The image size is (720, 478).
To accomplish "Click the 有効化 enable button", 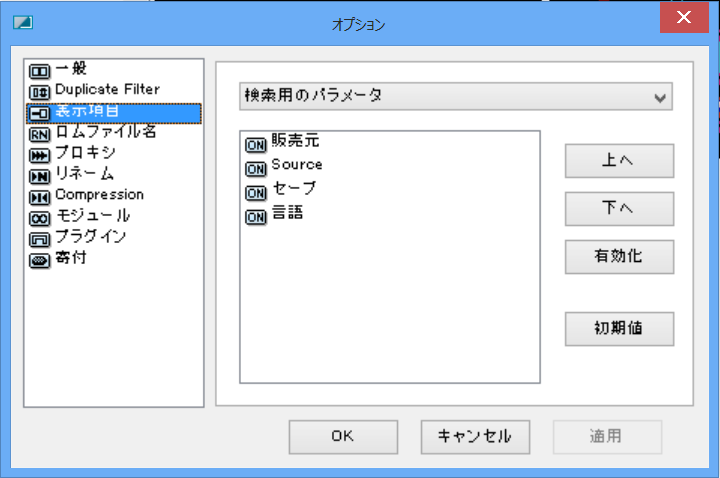I will tap(619, 257).
